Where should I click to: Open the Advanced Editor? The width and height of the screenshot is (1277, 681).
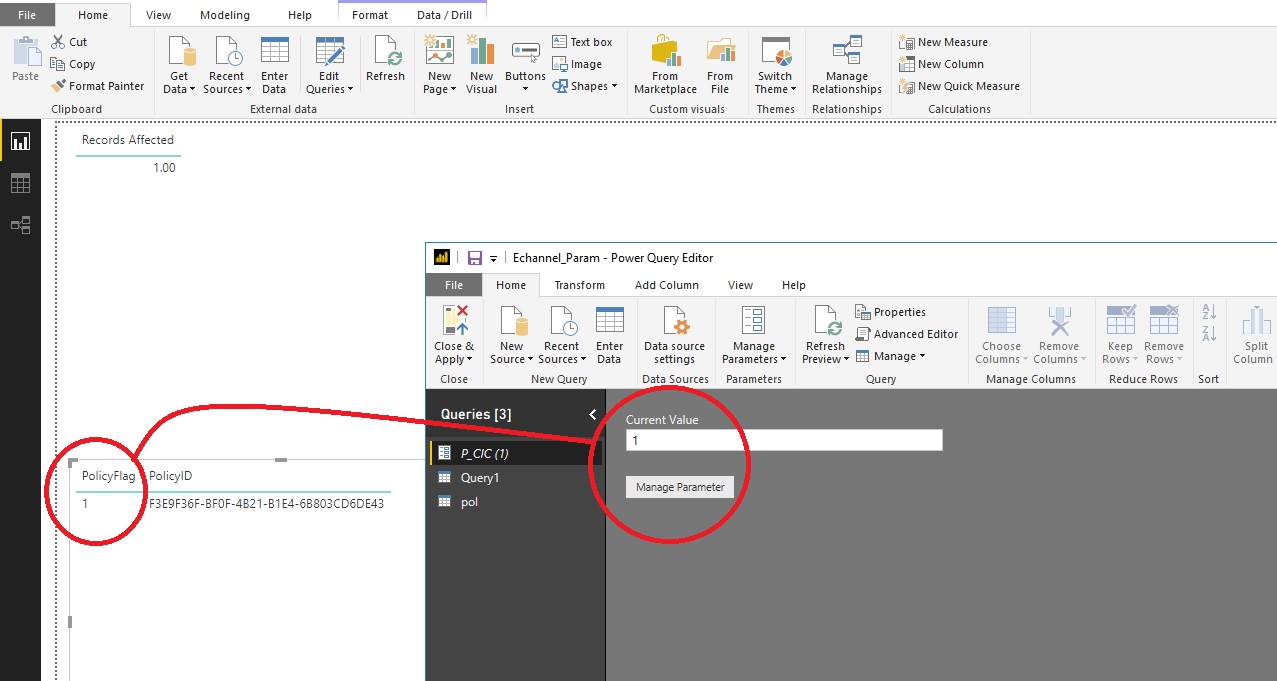pos(907,334)
